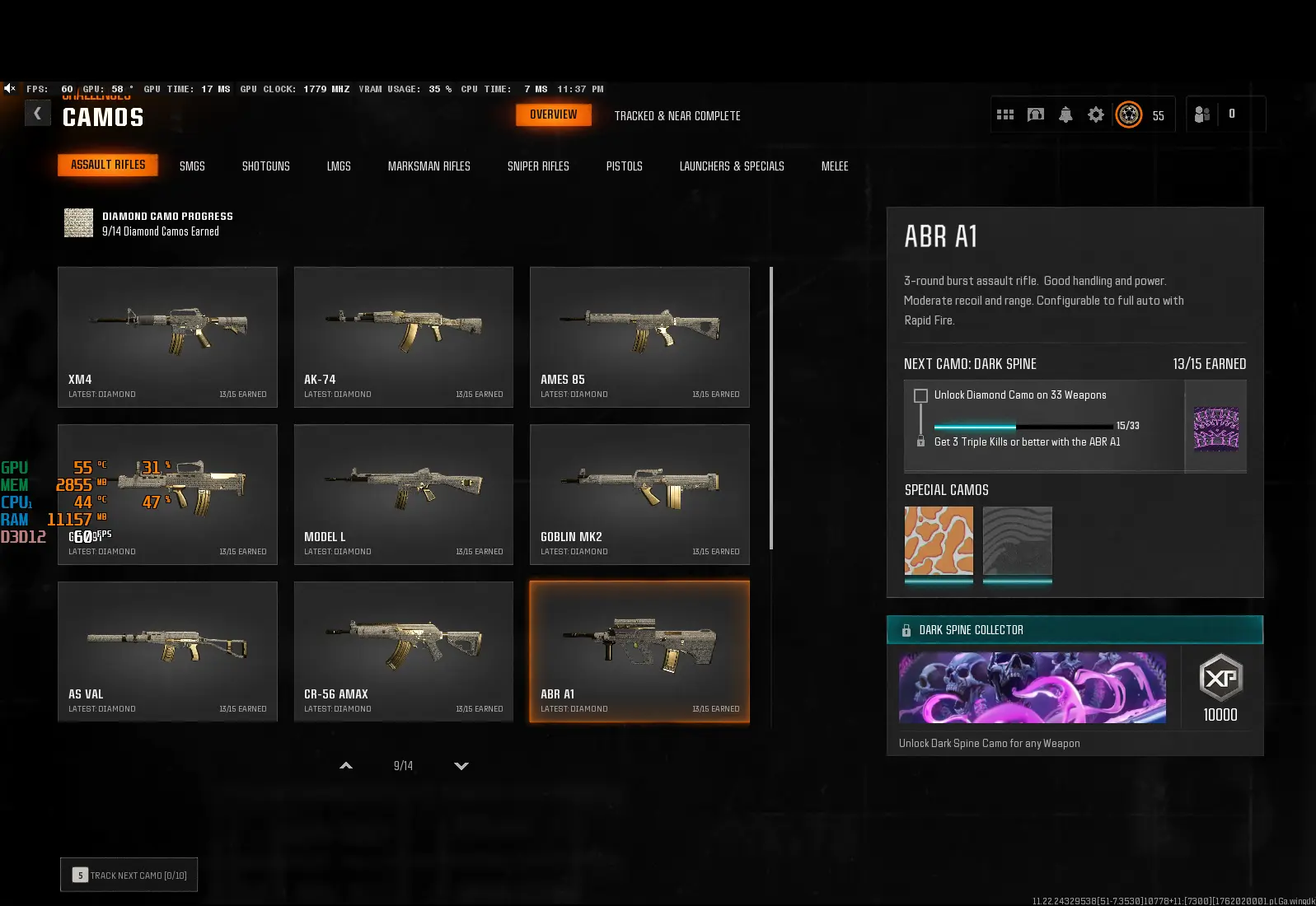
Task: Select the gray locked special camo swatch
Action: click(1018, 541)
